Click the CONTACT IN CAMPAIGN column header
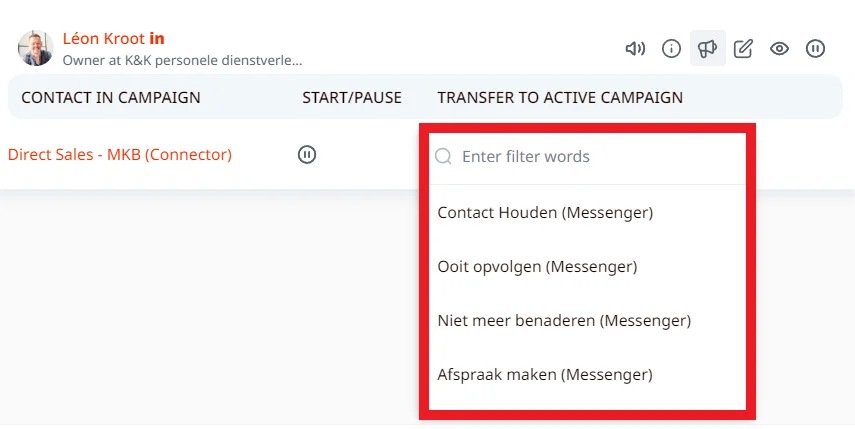This screenshot has width=855, height=429. (111, 97)
